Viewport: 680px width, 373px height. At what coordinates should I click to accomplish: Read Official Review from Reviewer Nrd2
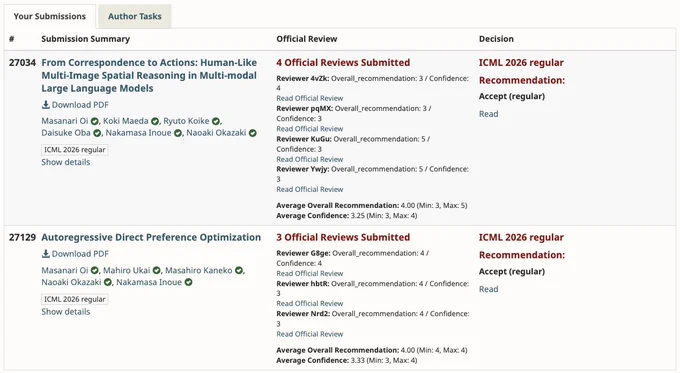pos(310,334)
